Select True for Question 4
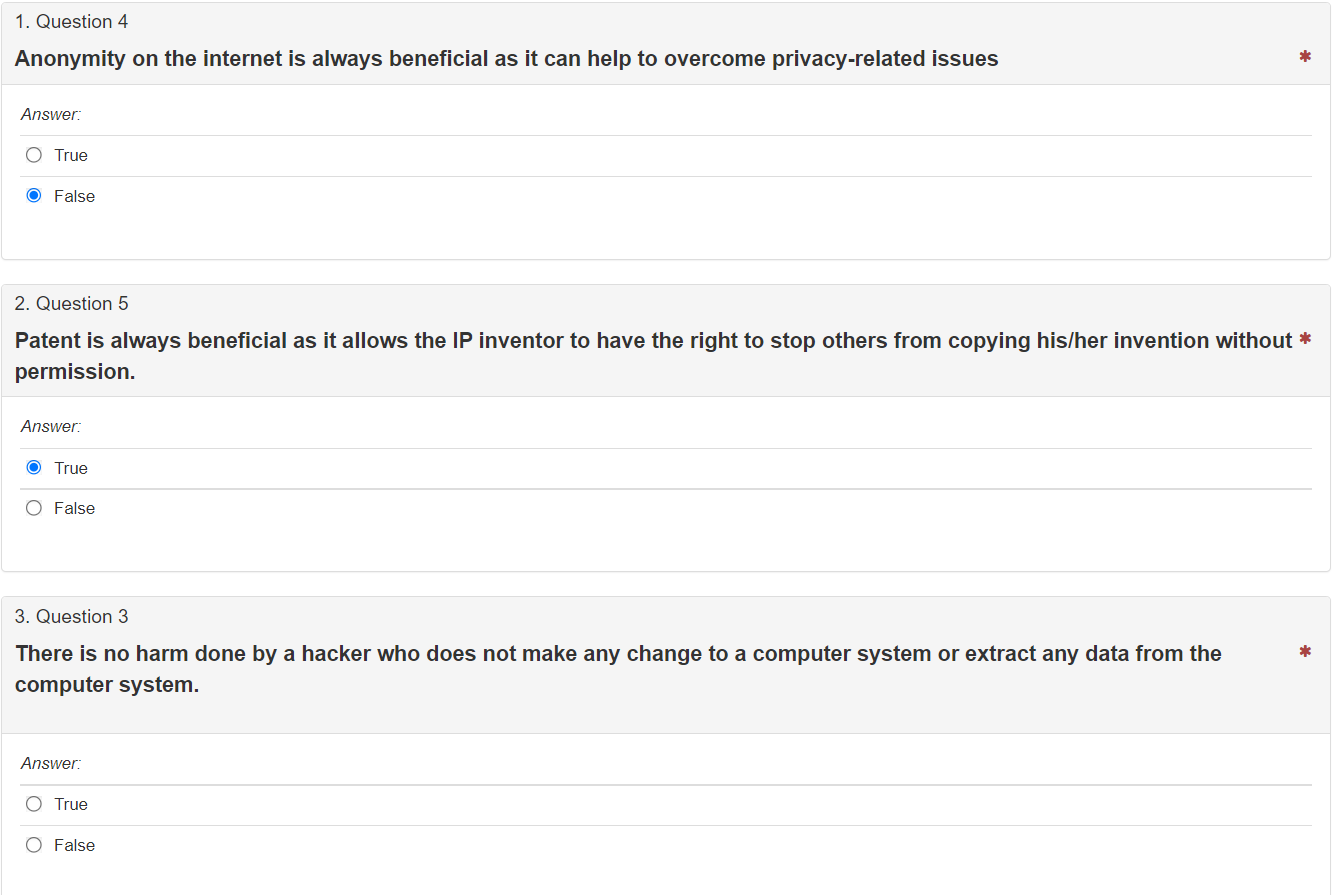1339x895 pixels. 33,155
